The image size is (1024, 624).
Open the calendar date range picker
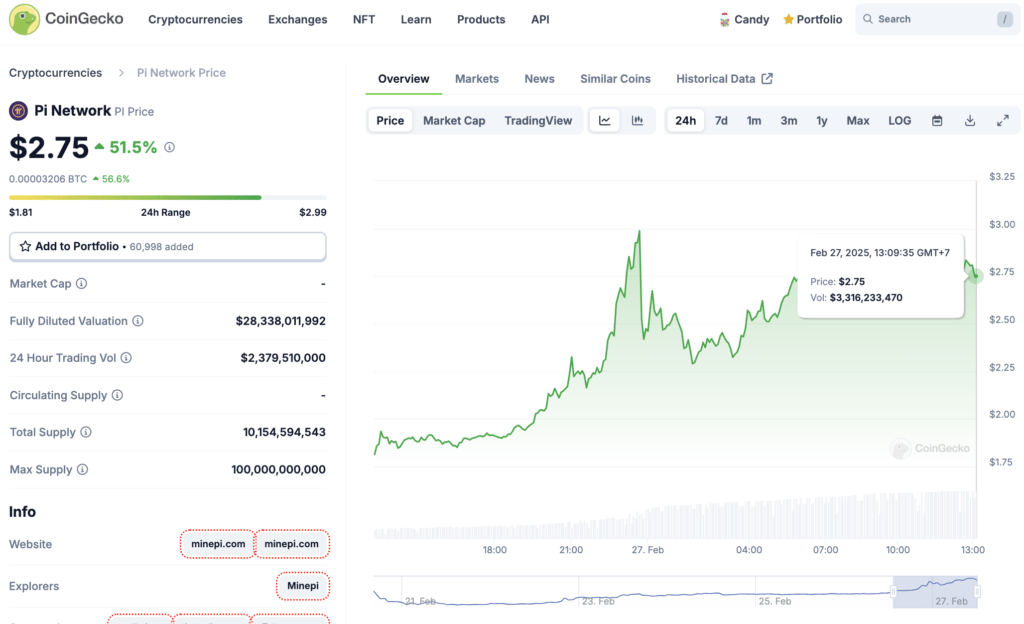tap(937, 121)
